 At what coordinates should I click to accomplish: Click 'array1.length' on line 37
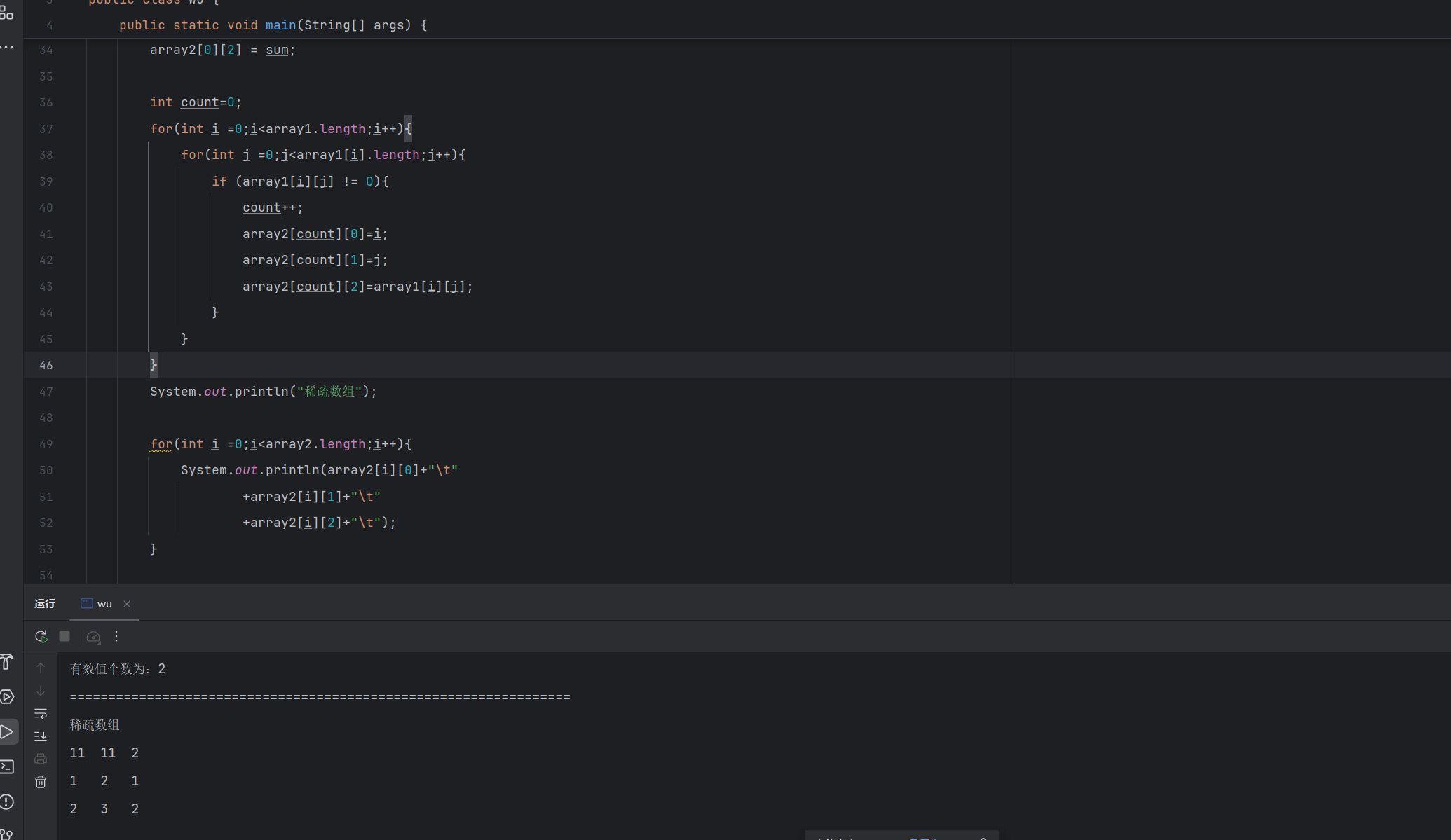click(315, 129)
